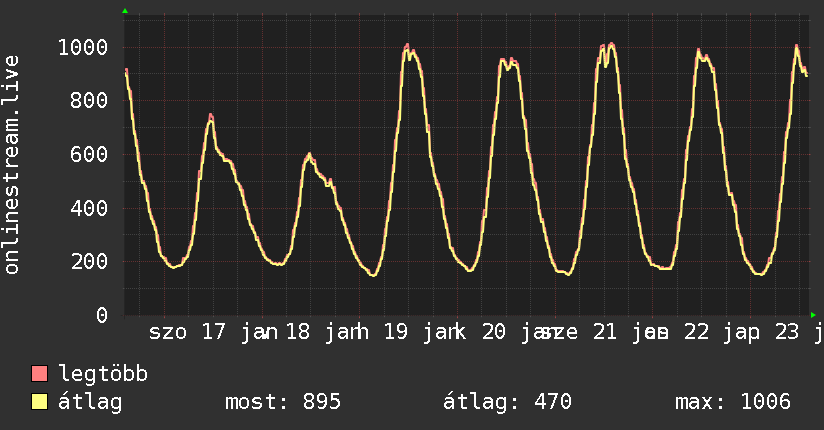
Task: Click the '19' x-axis date label
Action: (396, 332)
